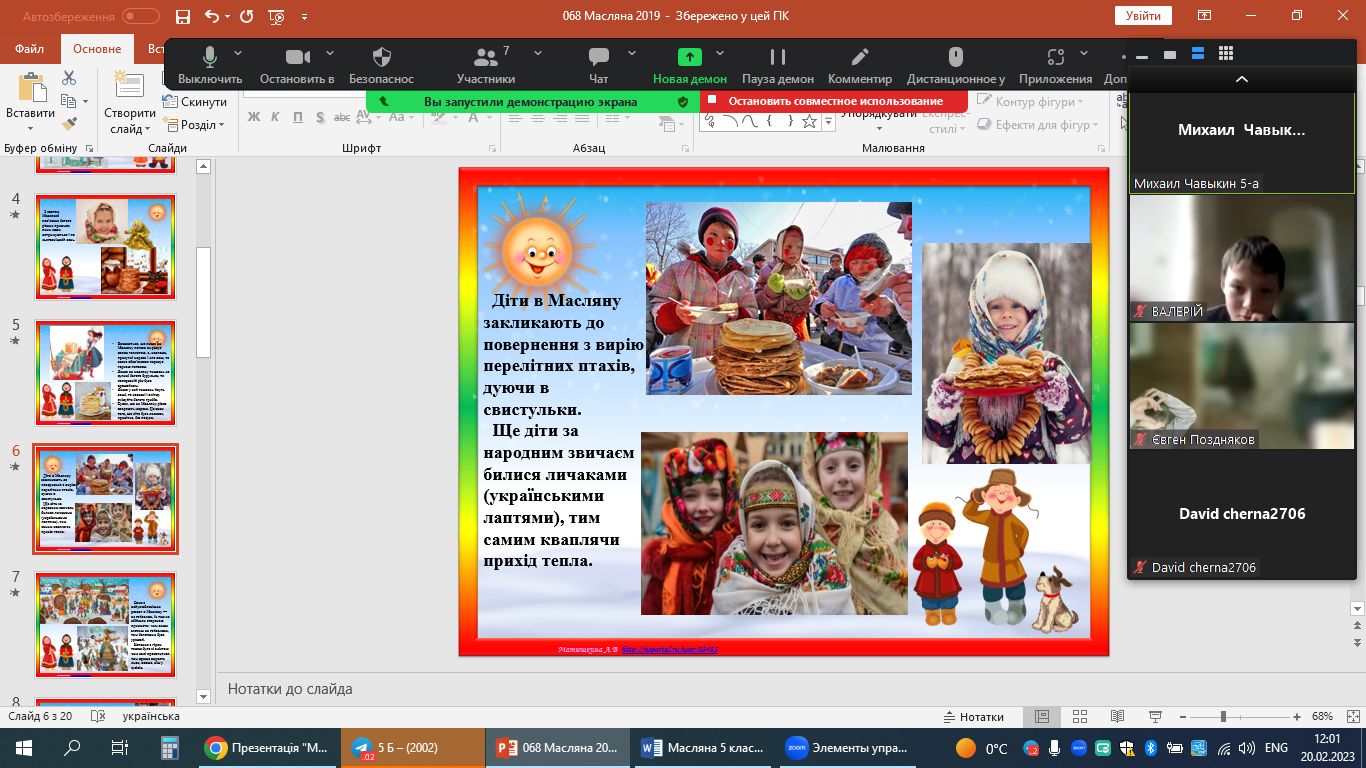The height and width of the screenshot is (768, 1366).
Task: Open undo history dropdown arrow
Action: tap(227, 17)
